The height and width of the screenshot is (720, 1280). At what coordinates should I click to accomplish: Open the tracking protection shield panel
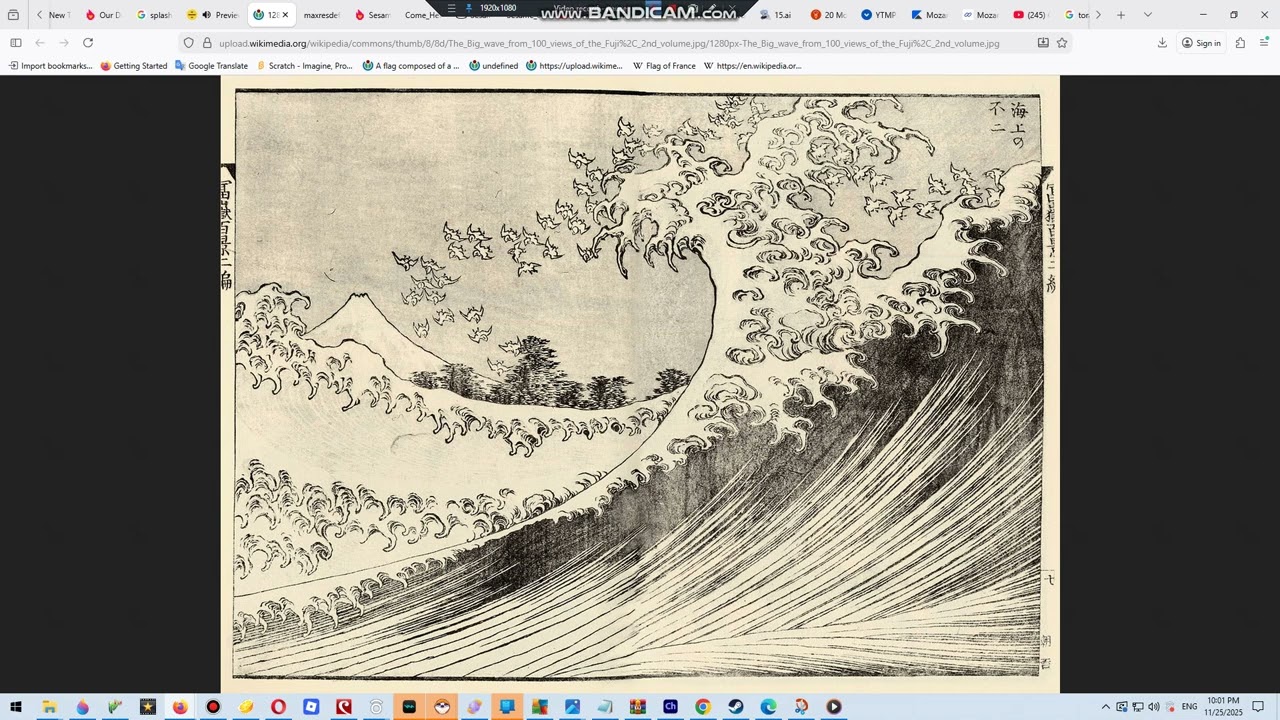pyautogui.click(x=188, y=43)
